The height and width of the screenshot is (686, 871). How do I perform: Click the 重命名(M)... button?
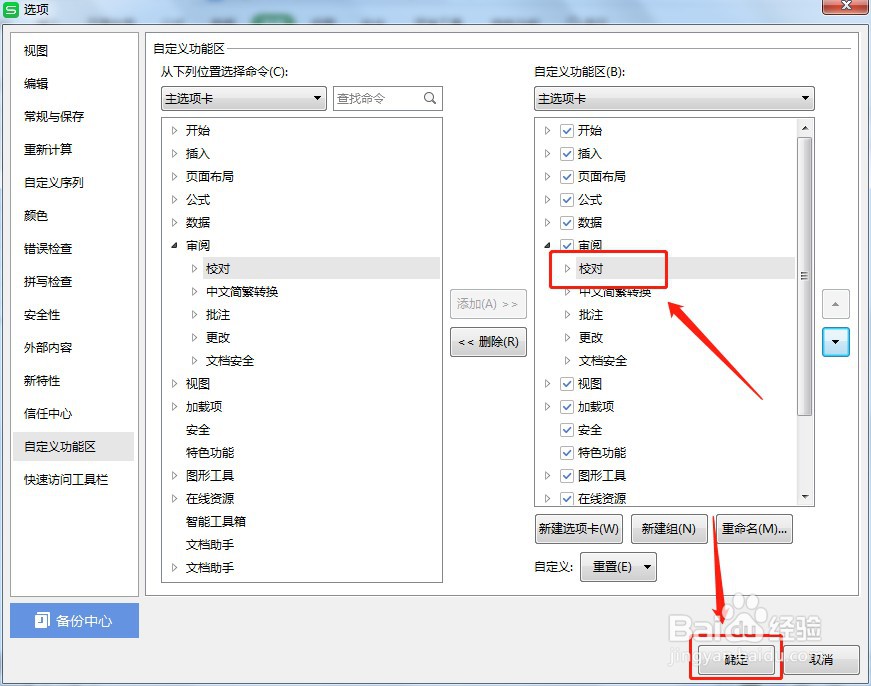(754, 529)
